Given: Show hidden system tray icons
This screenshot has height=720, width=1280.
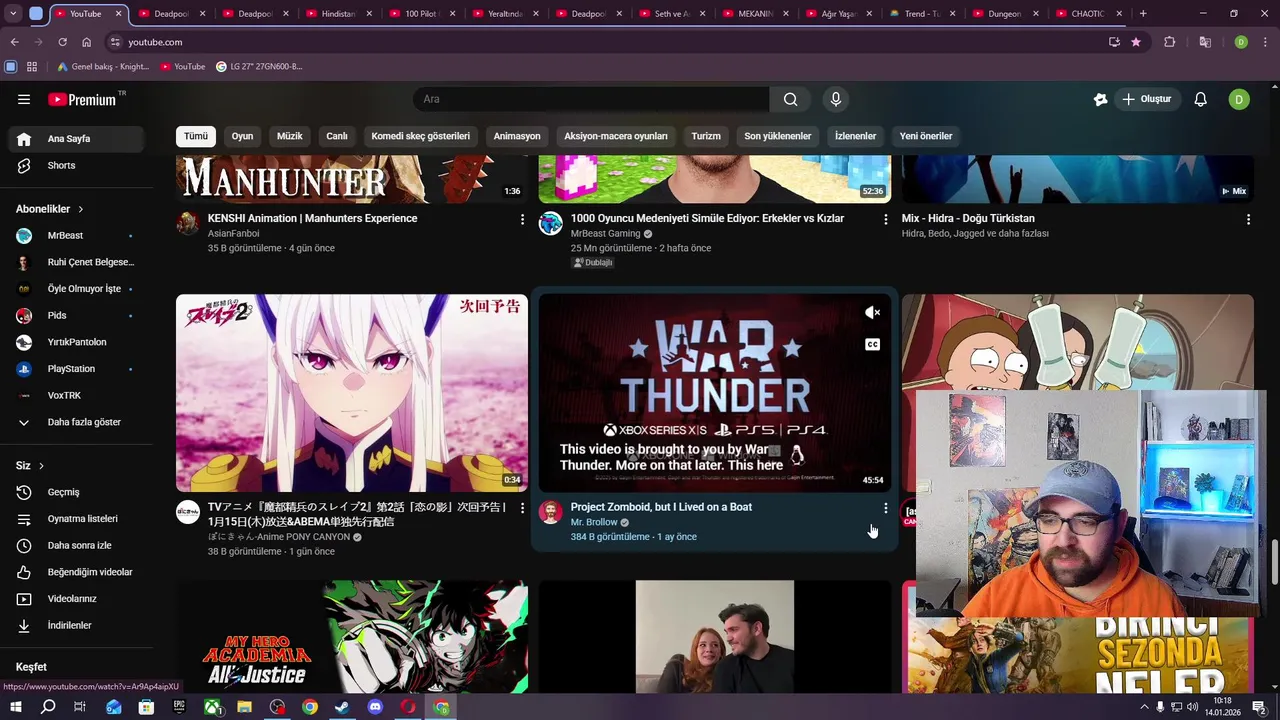Looking at the screenshot, I should 1144,707.
